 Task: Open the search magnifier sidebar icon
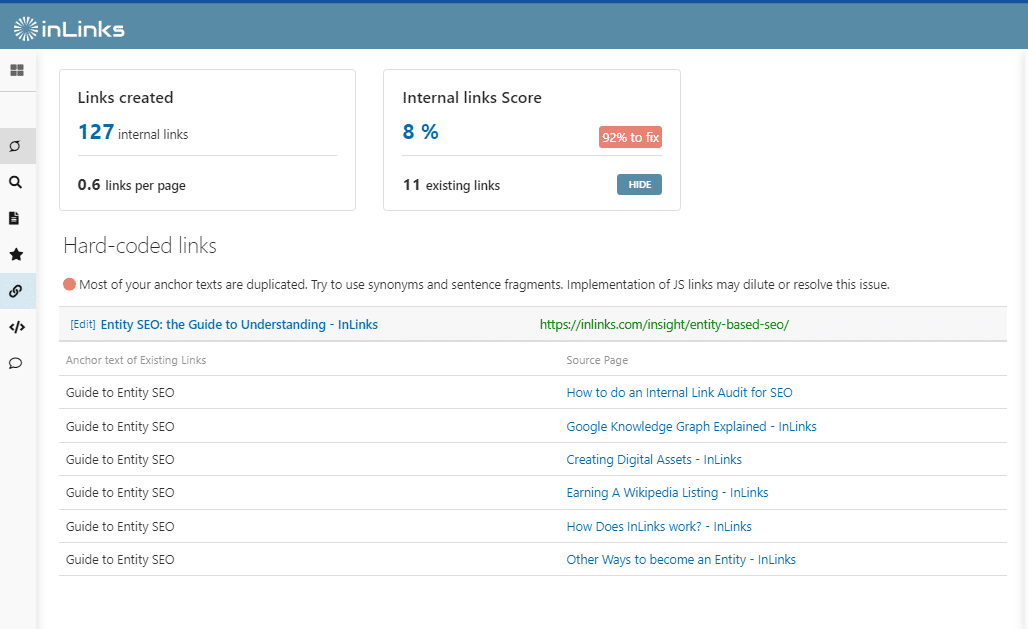(x=16, y=182)
